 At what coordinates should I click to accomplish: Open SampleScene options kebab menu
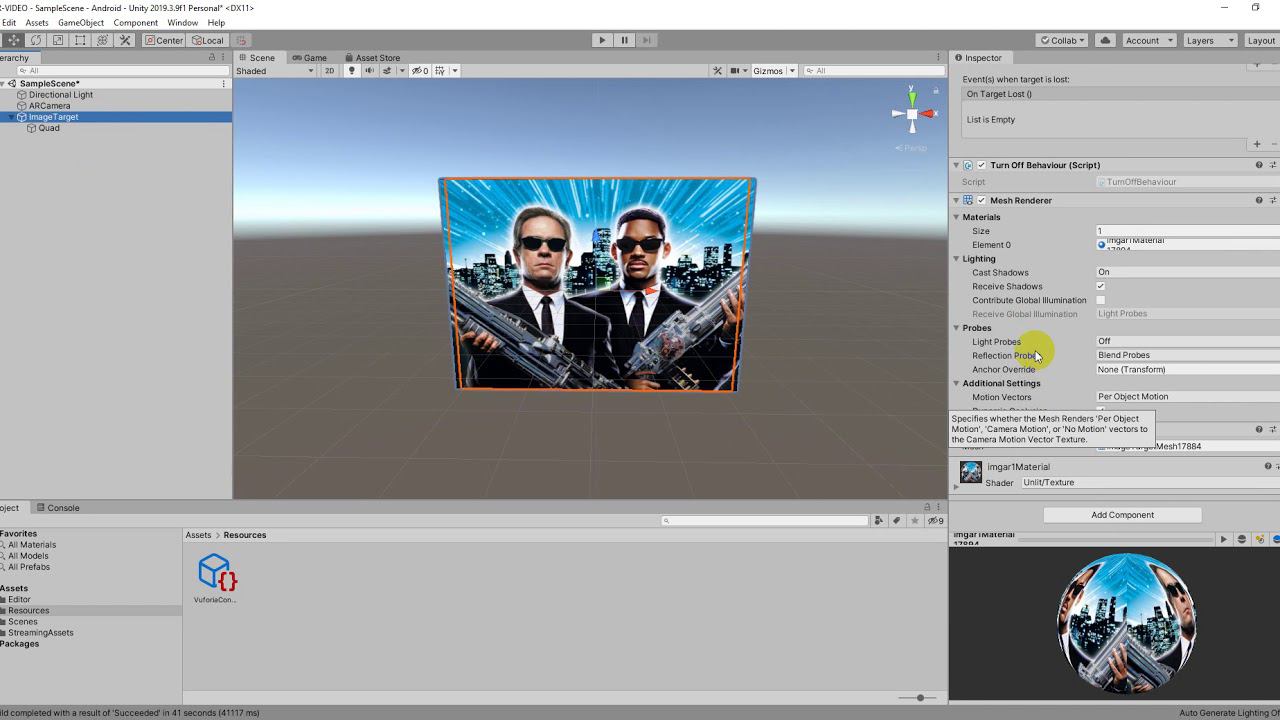tap(223, 84)
